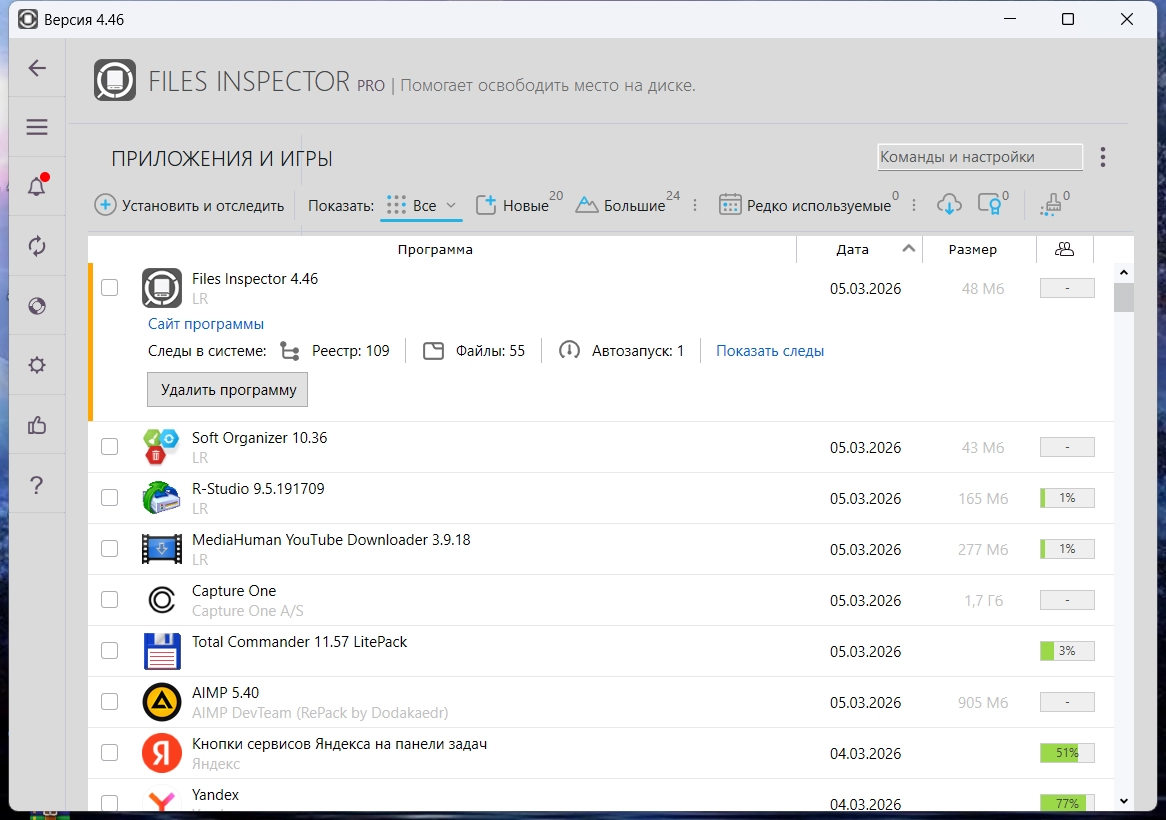Select the AIMP 5.40 checkbox
The height and width of the screenshot is (820, 1166).
[x=109, y=701]
